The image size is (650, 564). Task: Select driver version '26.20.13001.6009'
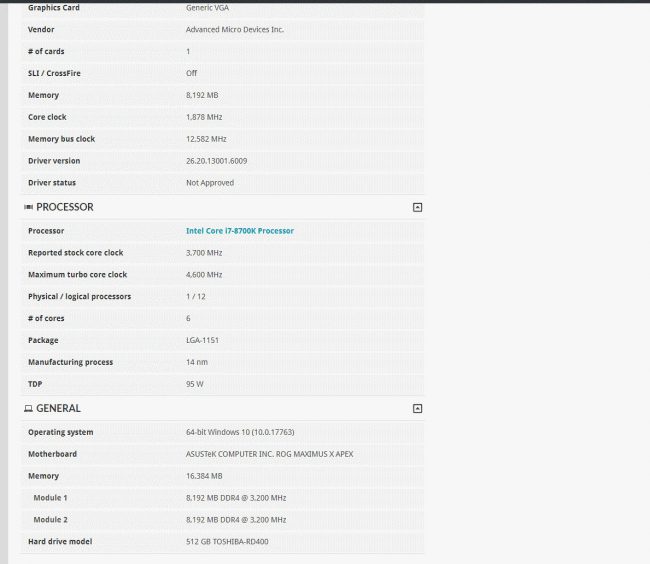(216, 161)
